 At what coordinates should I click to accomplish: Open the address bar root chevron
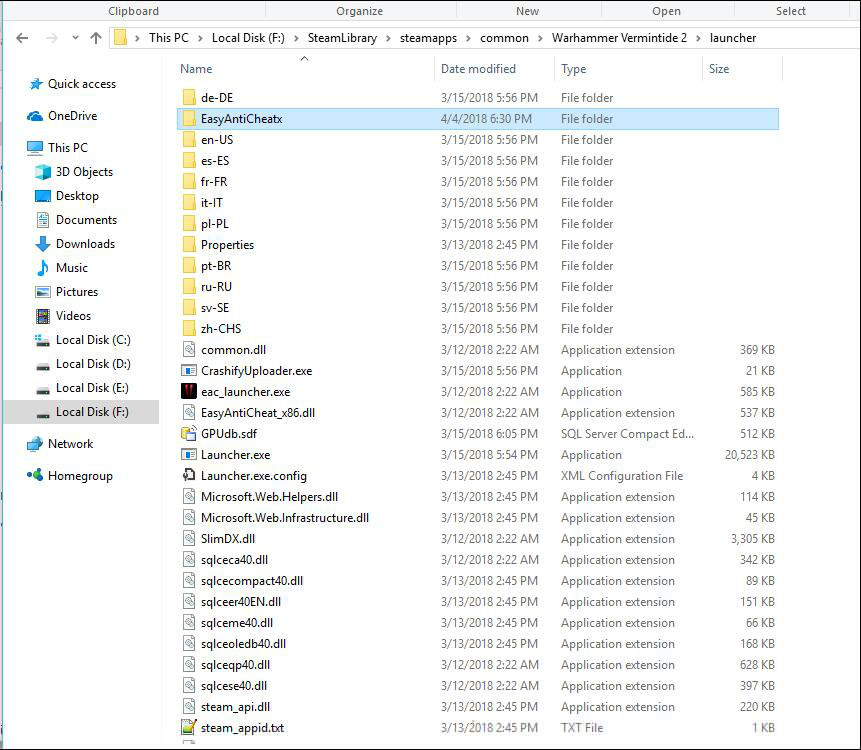(x=137, y=38)
